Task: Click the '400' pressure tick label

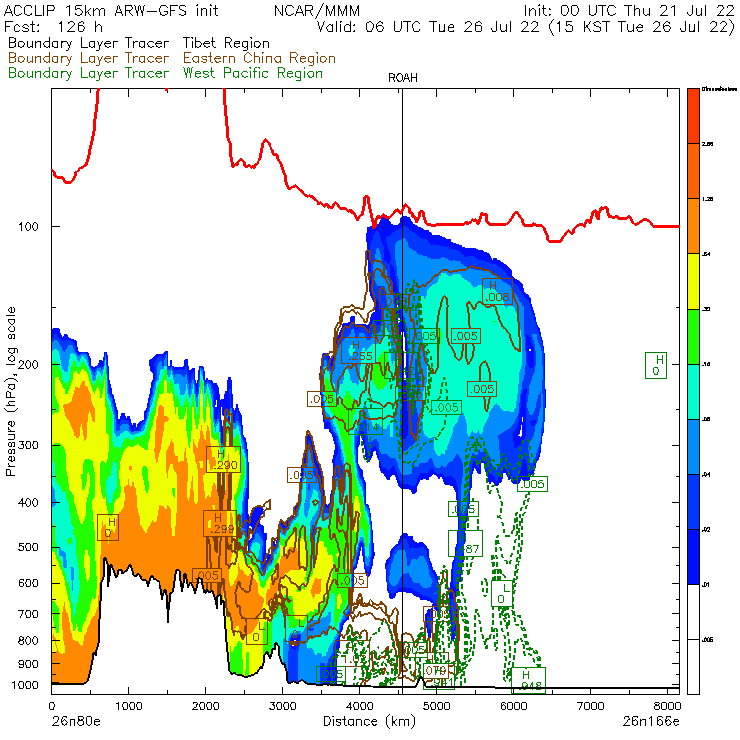Action: (28, 503)
